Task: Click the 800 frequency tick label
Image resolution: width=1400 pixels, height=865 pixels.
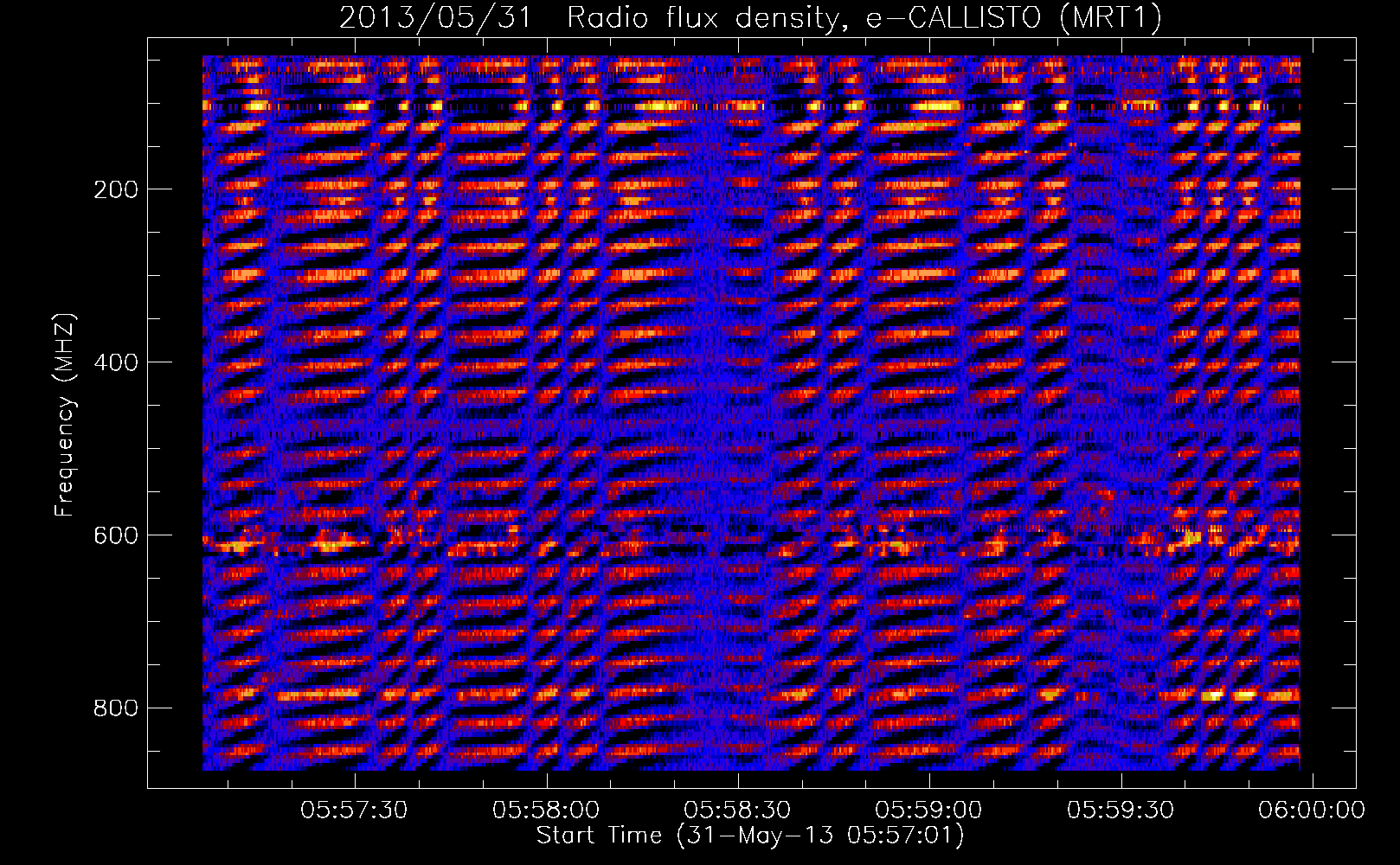Action: click(x=116, y=708)
